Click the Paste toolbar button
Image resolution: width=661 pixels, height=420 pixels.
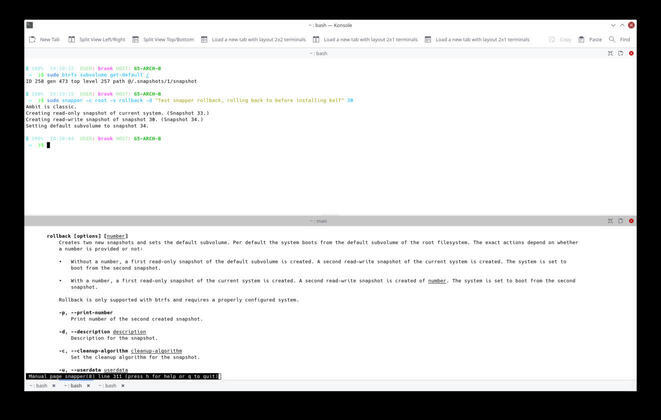click(x=590, y=39)
